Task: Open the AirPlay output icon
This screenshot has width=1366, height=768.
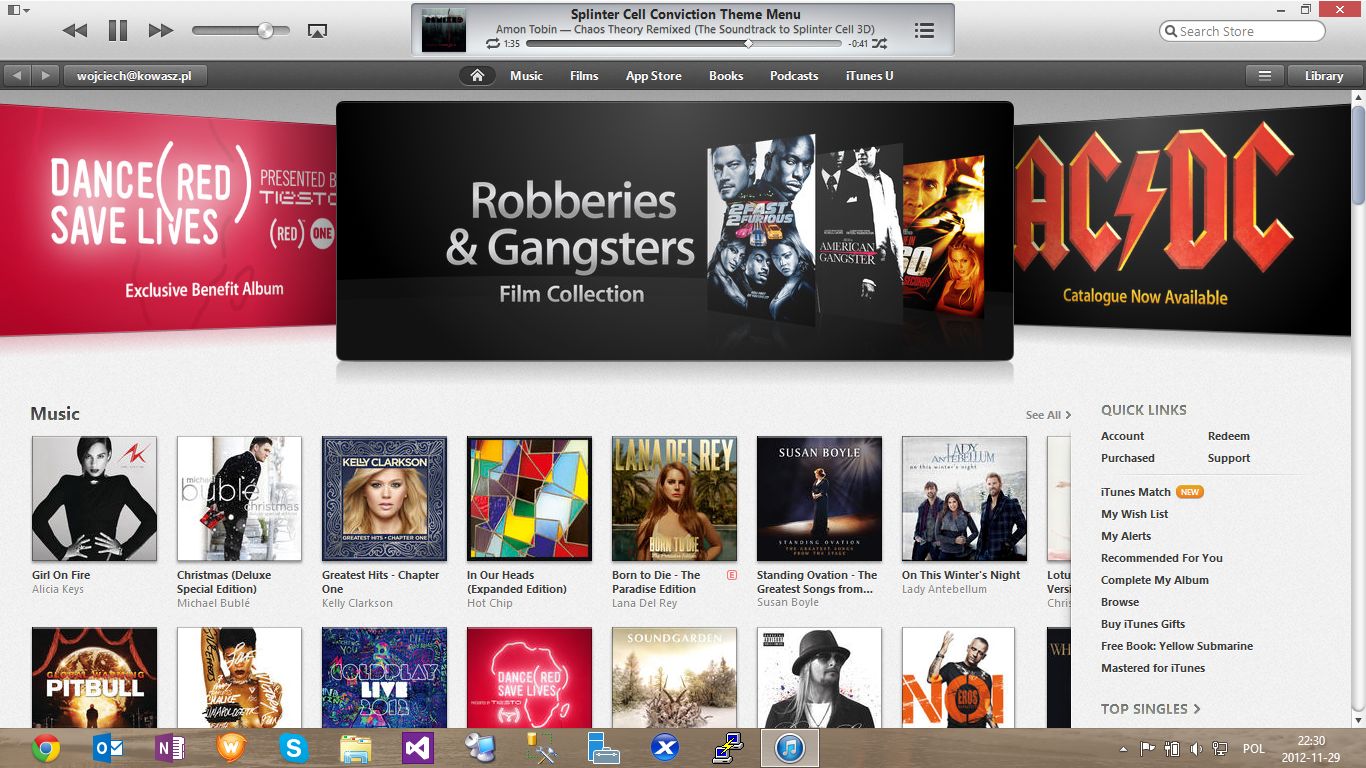Action: tap(317, 31)
